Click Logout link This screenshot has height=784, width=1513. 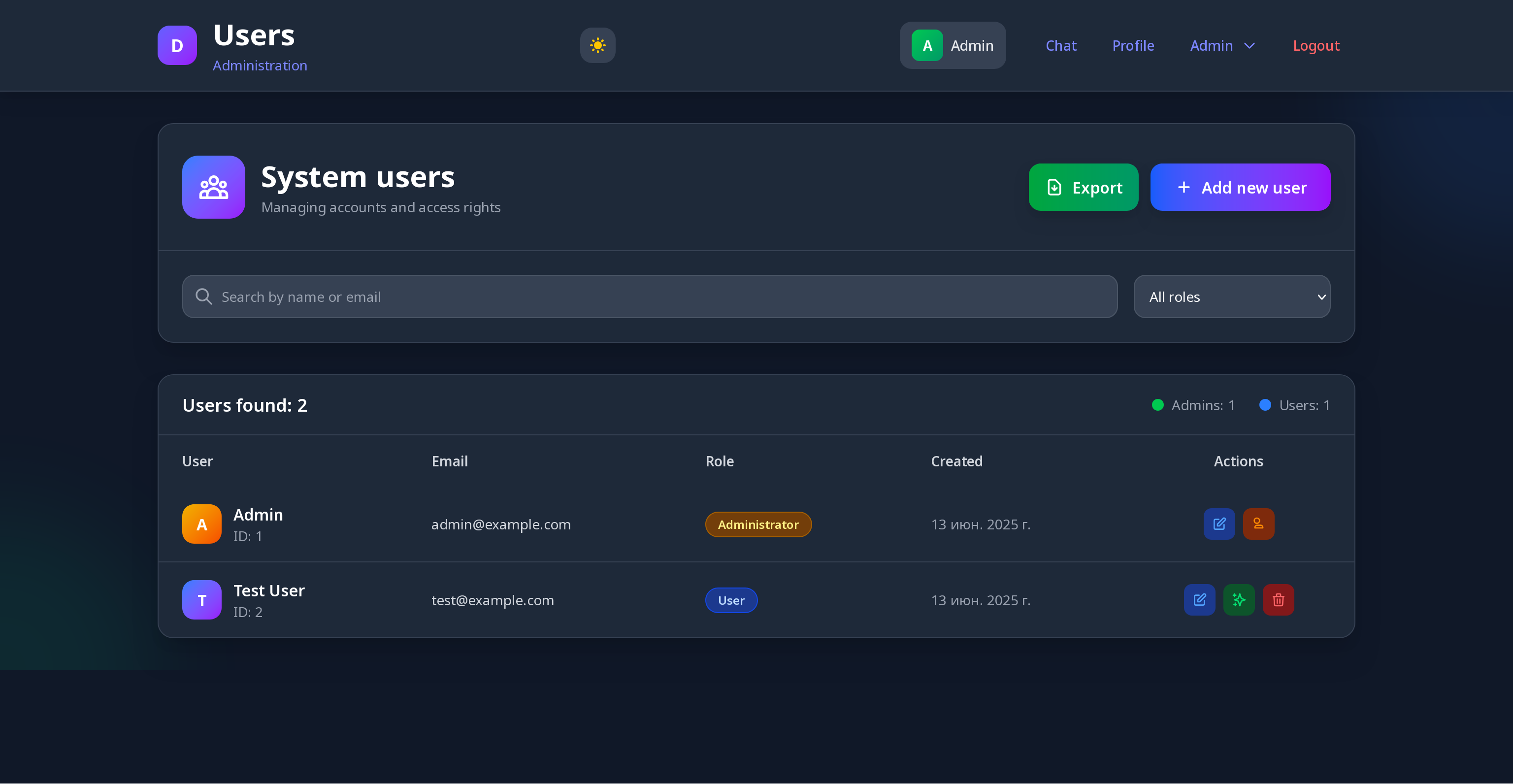pos(1316,45)
